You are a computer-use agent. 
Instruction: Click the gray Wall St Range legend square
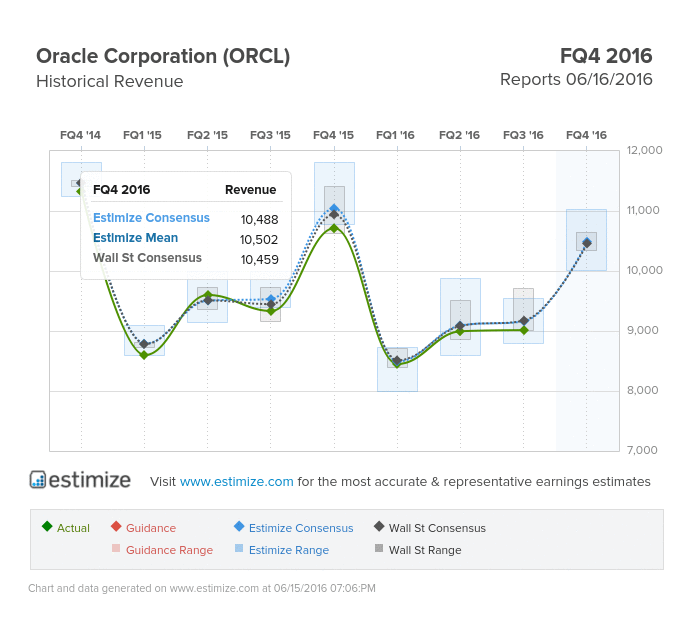pos(379,548)
